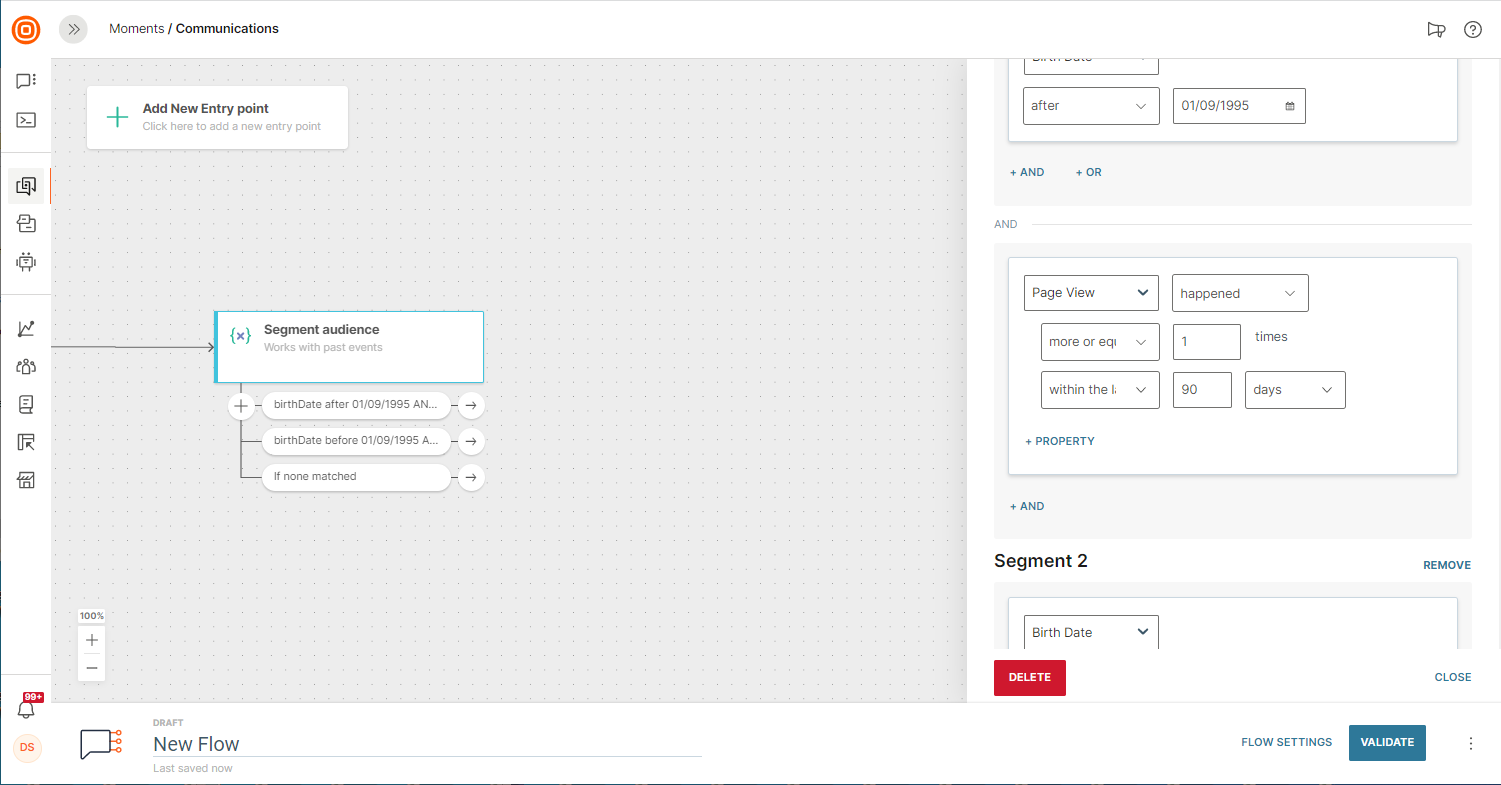This screenshot has width=1501, height=785.
Task: Open the 'happened' dropdown
Action: 1240,293
